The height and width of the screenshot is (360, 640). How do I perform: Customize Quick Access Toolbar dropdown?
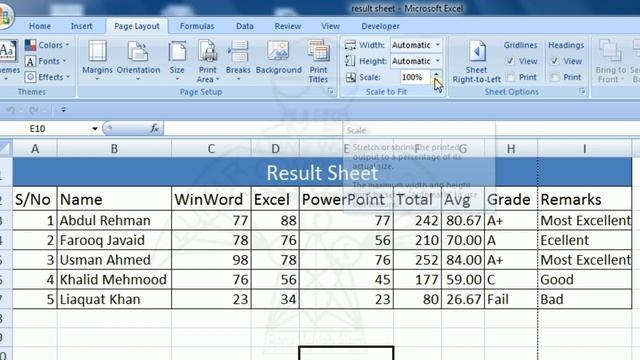pyautogui.click(x=63, y=110)
